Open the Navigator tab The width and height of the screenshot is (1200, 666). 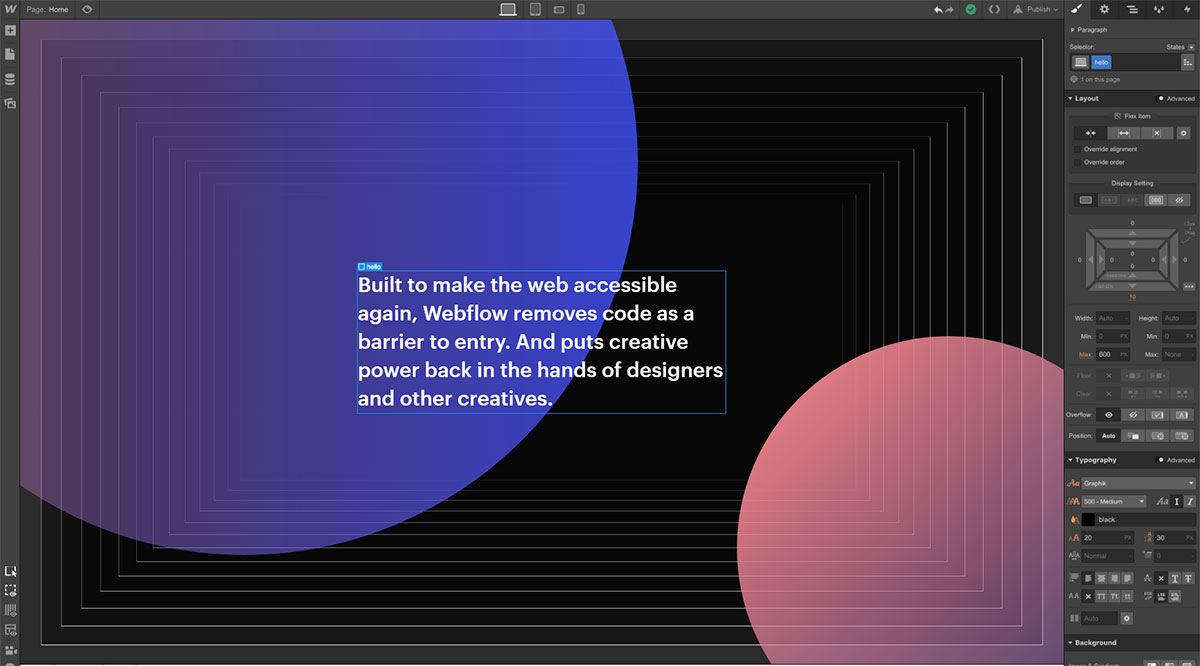pyautogui.click(x=1131, y=9)
